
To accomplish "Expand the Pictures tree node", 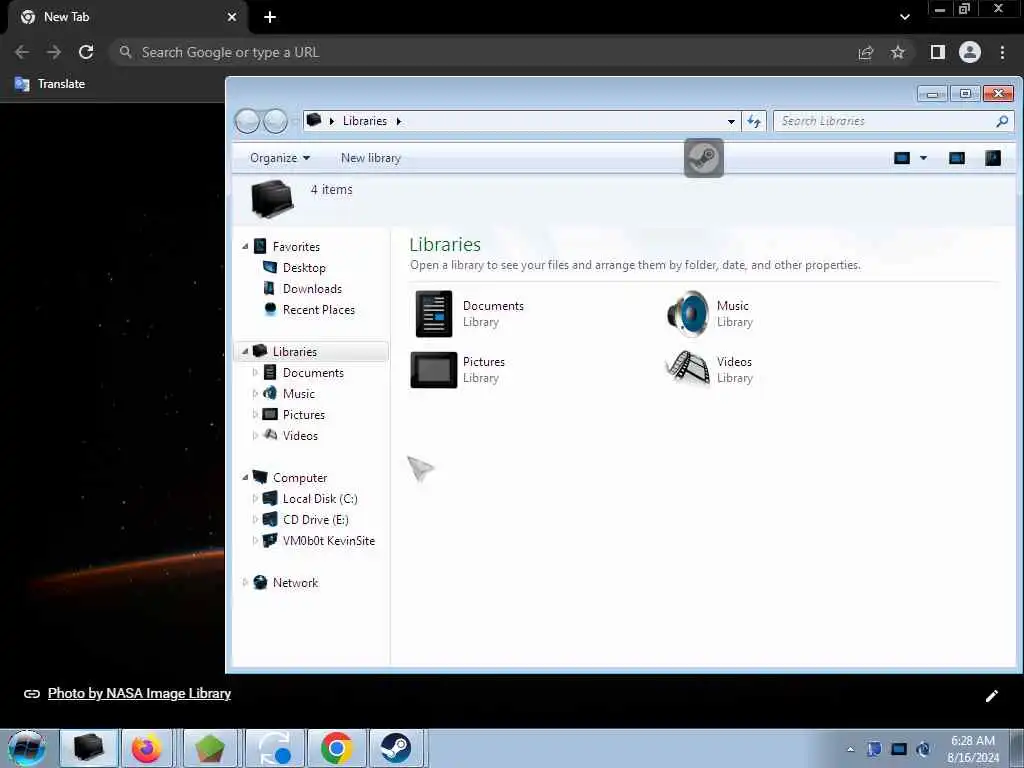I will tap(255, 415).
